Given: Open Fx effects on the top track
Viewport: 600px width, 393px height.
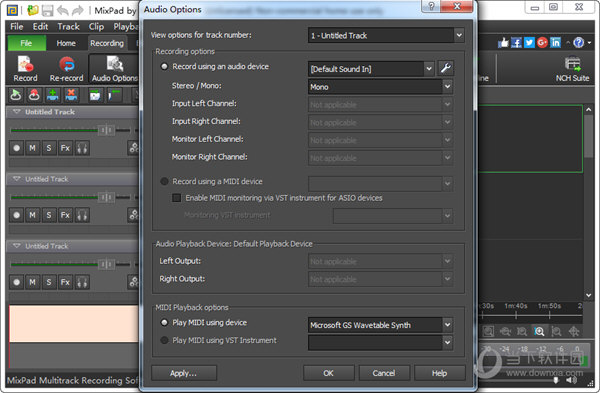Looking at the screenshot, I should coord(65,148).
